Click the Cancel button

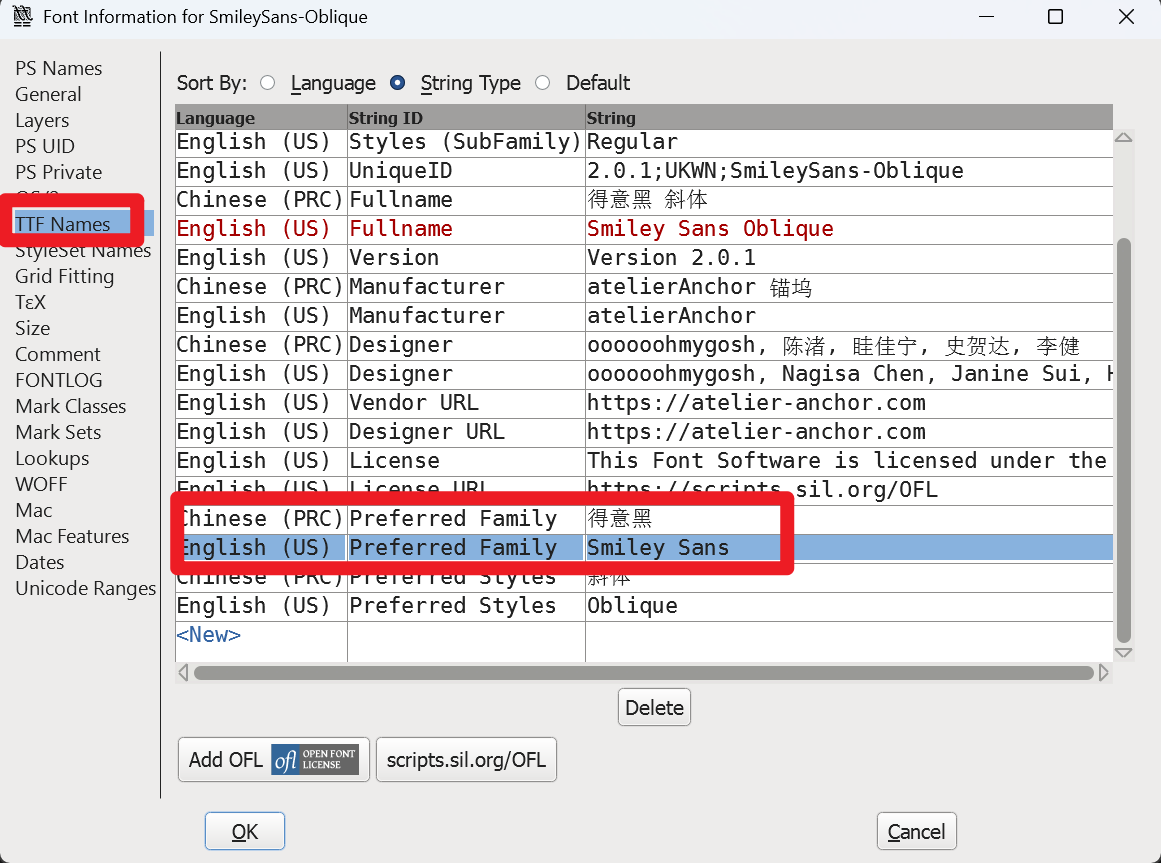point(916,831)
